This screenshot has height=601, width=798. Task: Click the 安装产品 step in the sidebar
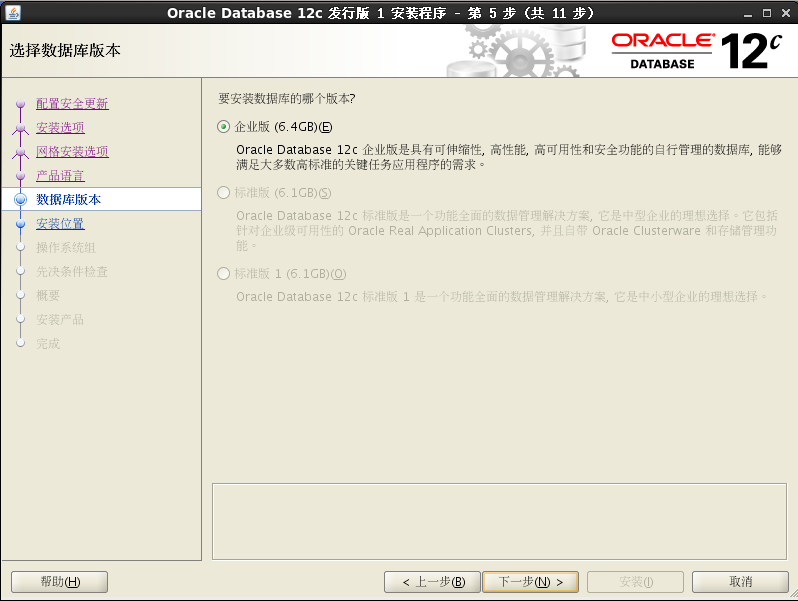pyautogui.click(x=60, y=320)
